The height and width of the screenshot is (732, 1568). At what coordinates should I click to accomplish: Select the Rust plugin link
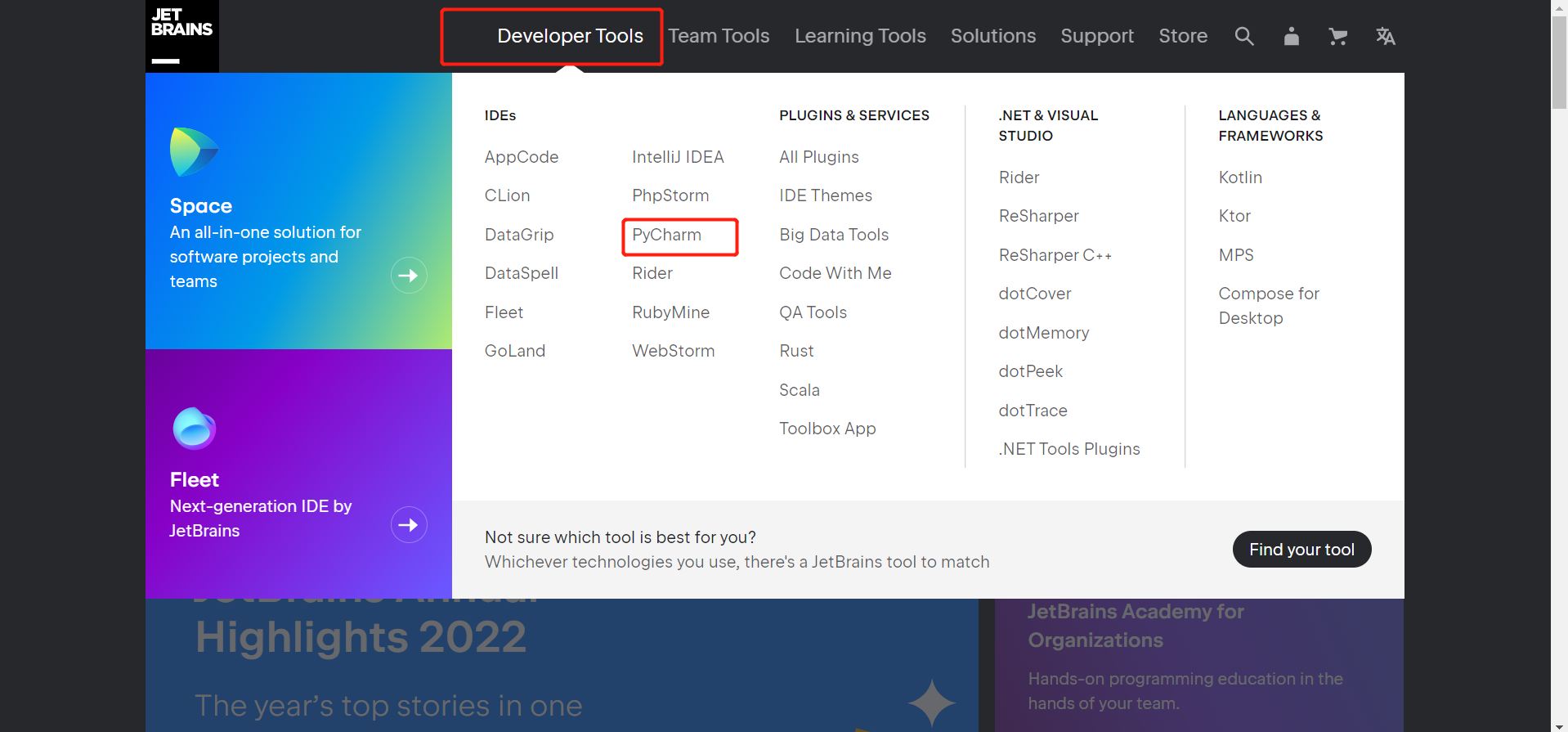796,351
